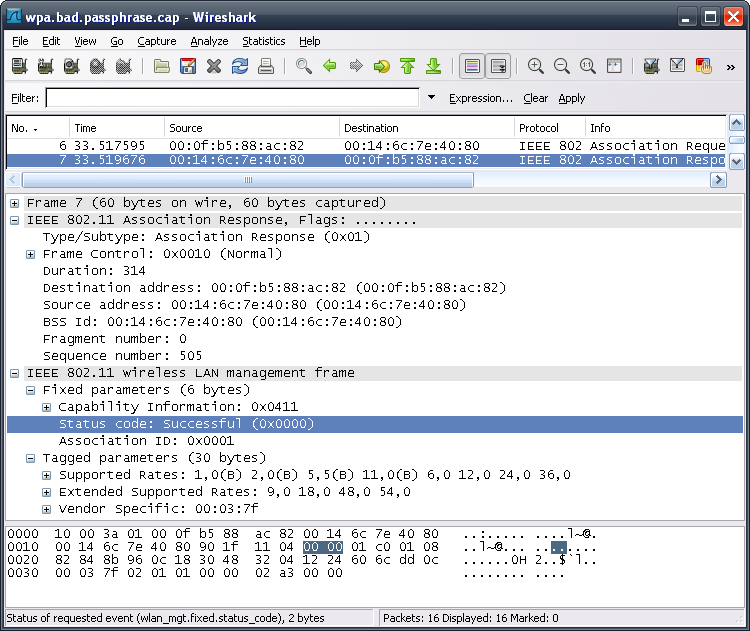Image resolution: width=750 pixels, height=631 pixels.
Task: Toggle auto scroll in live capture
Action: click(x=497, y=66)
